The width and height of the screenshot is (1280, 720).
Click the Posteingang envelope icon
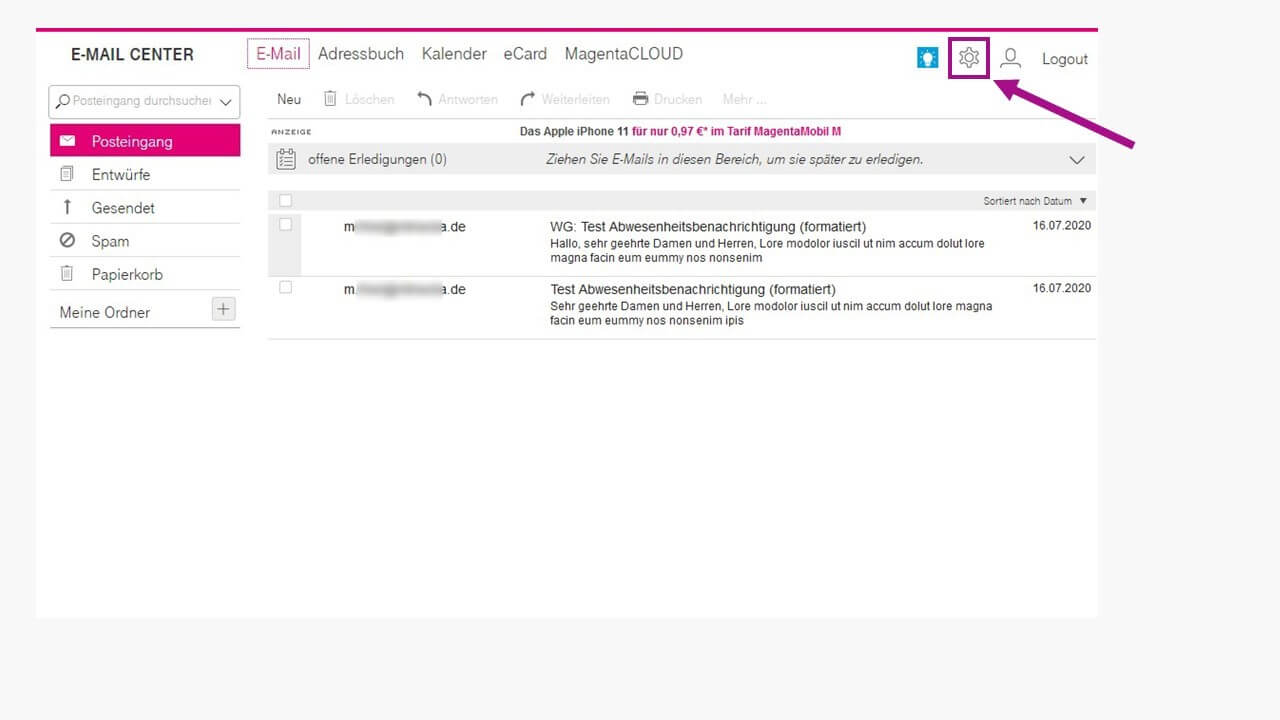pos(68,141)
